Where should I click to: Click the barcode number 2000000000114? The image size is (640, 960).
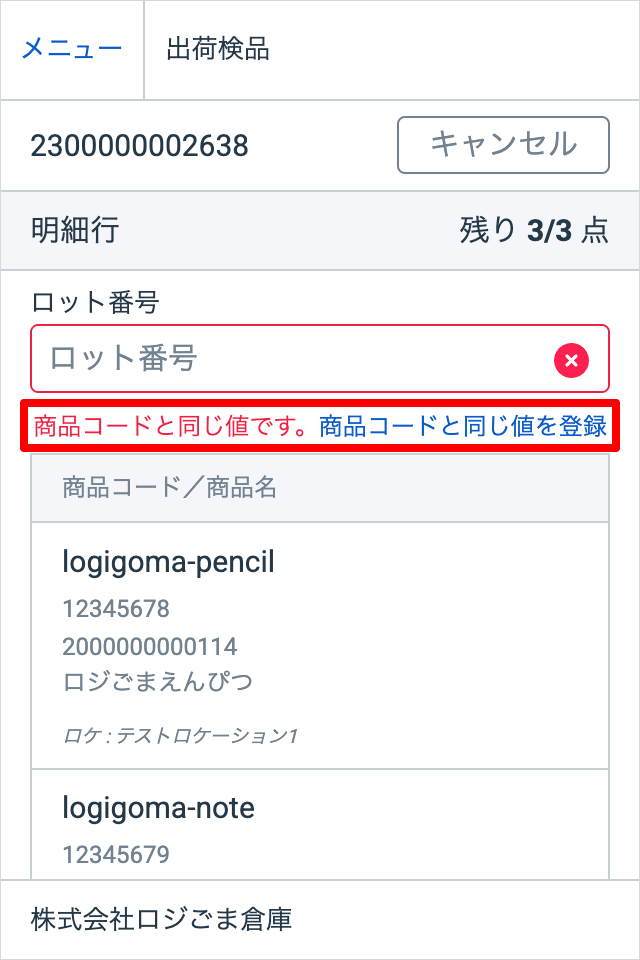[x=149, y=646]
